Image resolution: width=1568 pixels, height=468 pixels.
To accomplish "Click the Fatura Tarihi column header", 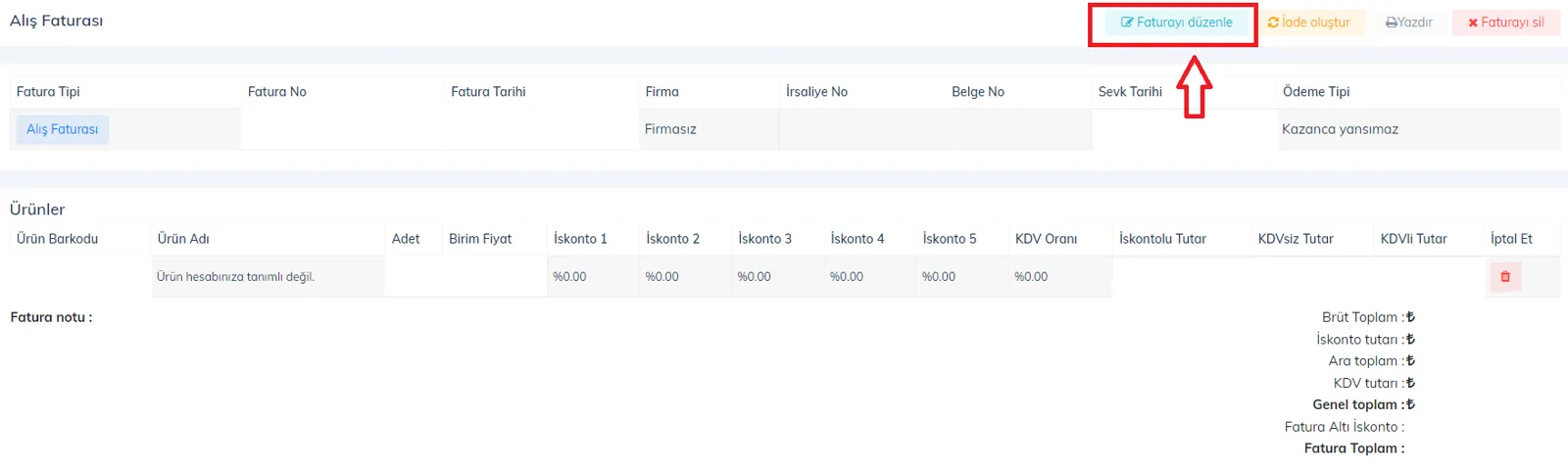I will (488, 92).
